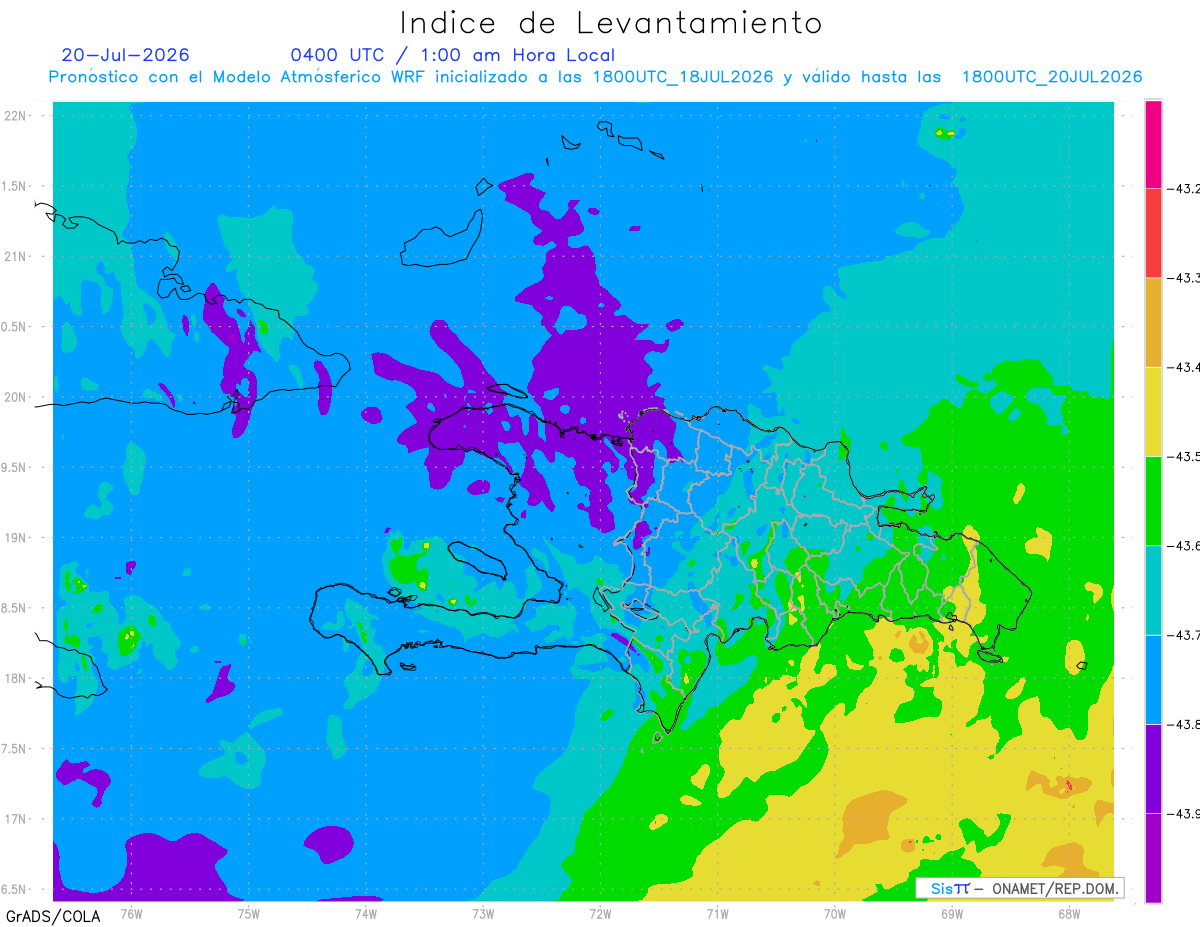Click the '71W' longitude label

pyautogui.click(x=717, y=913)
